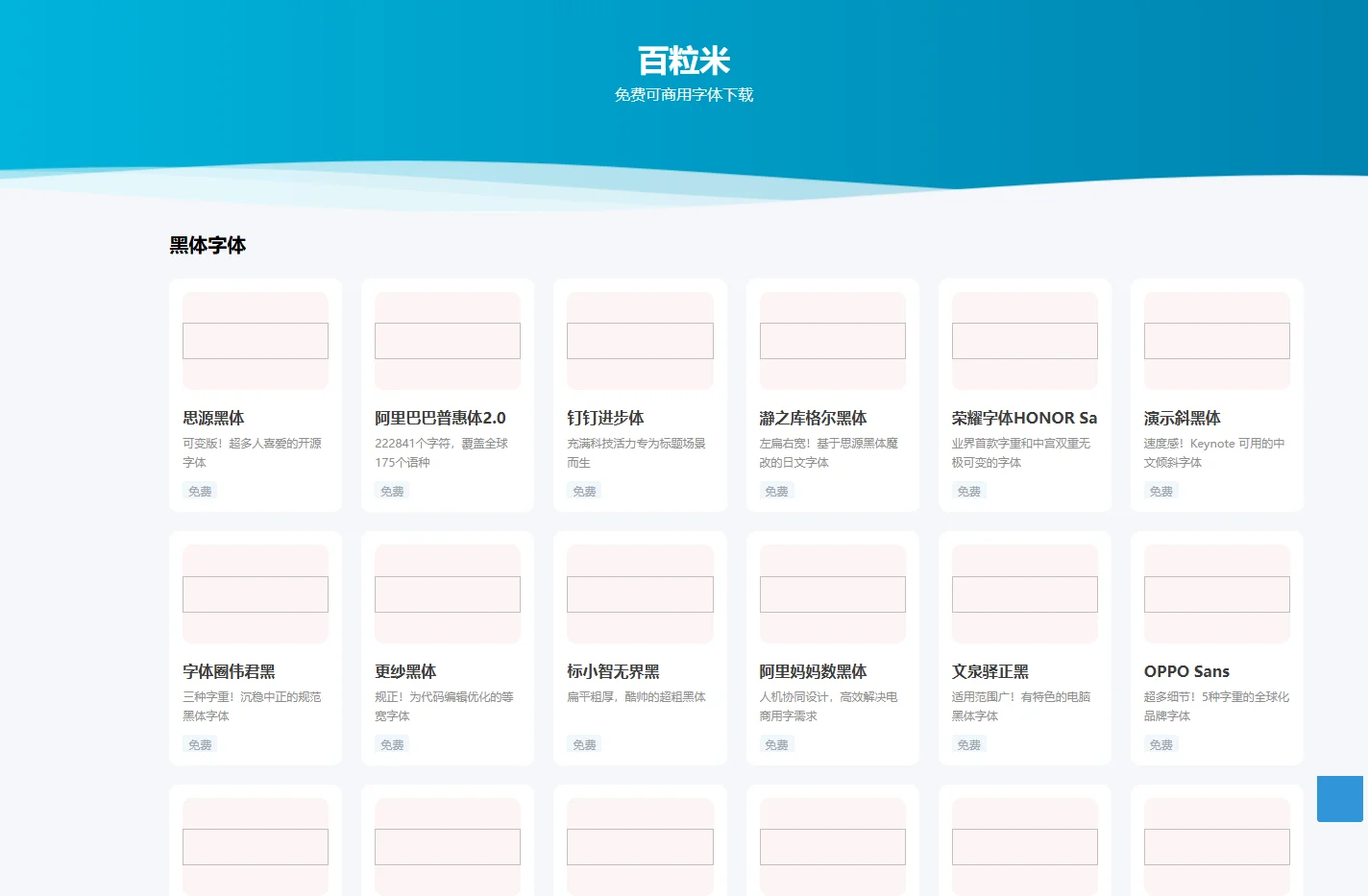
Task: Click the preview image of 瀞之库格尔黑体
Action: (x=833, y=341)
